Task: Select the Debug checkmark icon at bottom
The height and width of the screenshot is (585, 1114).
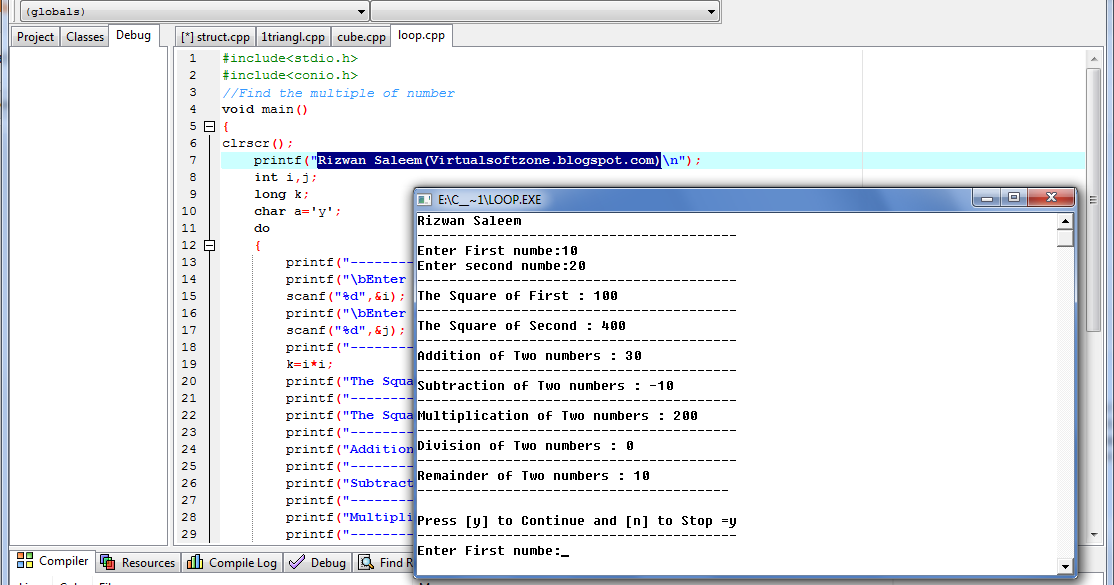Action: pyautogui.click(x=297, y=562)
